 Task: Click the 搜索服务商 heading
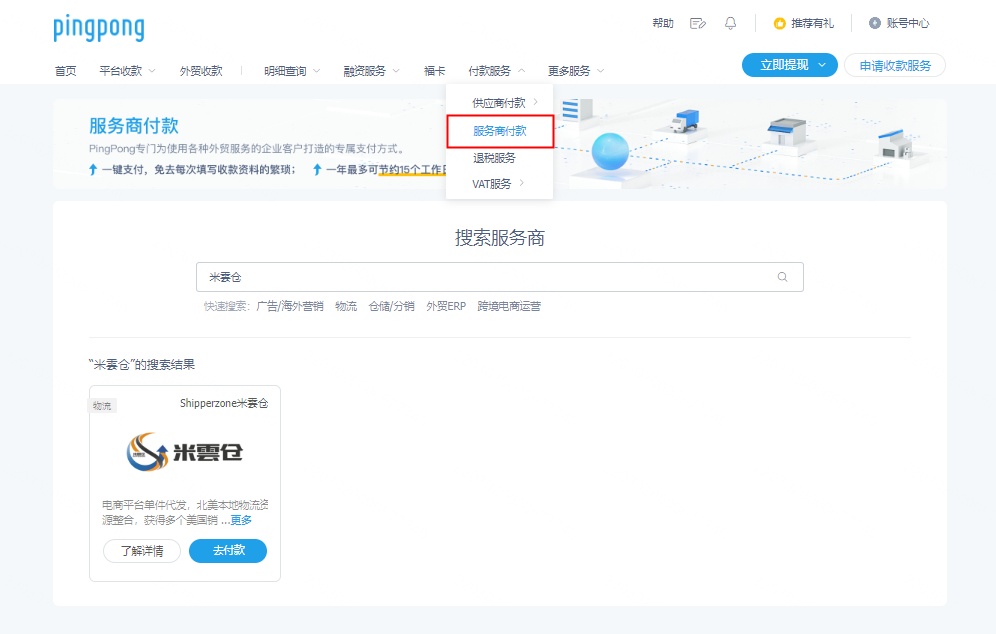[x=499, y=238]
